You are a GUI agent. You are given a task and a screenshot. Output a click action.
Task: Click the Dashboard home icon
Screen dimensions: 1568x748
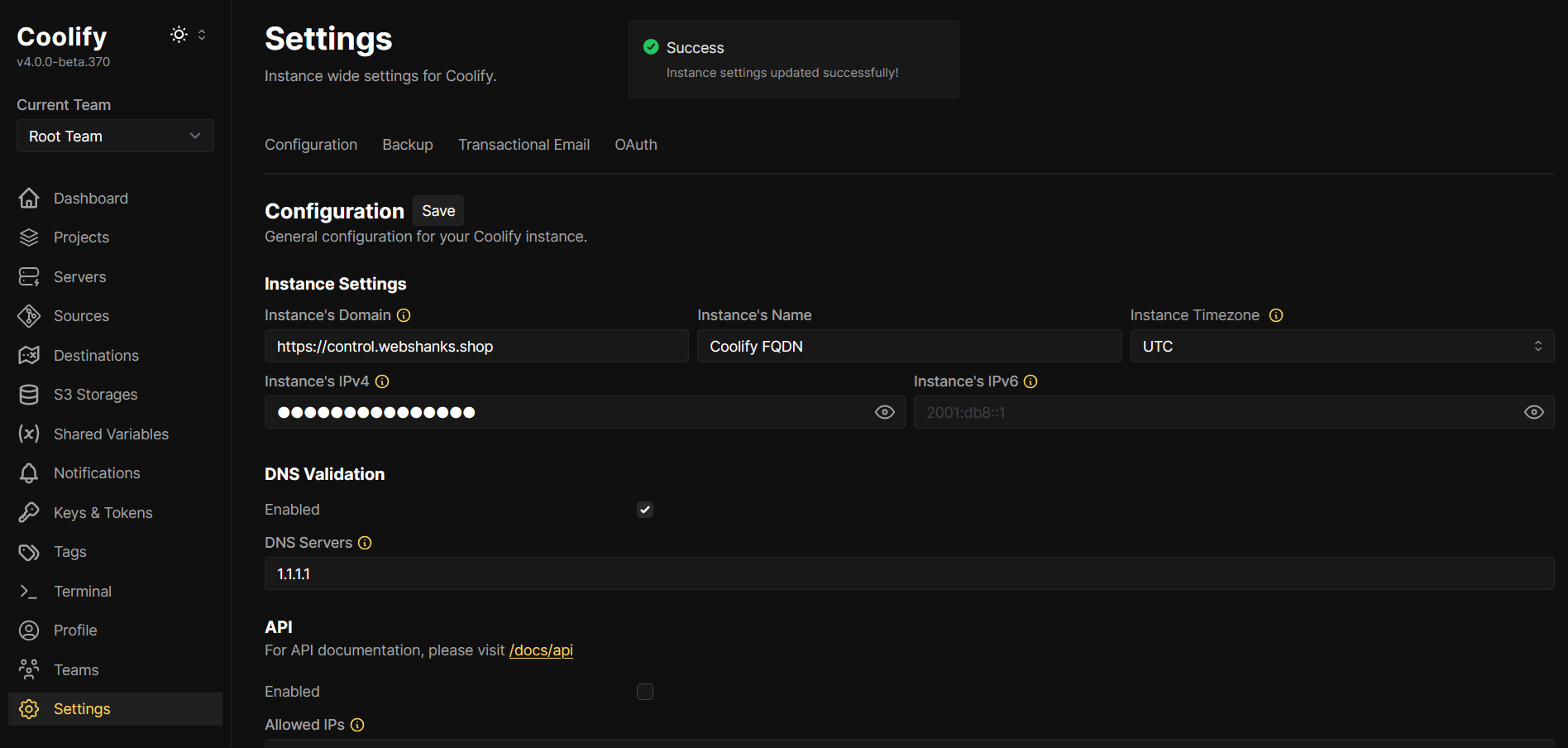tap(29, 199)
